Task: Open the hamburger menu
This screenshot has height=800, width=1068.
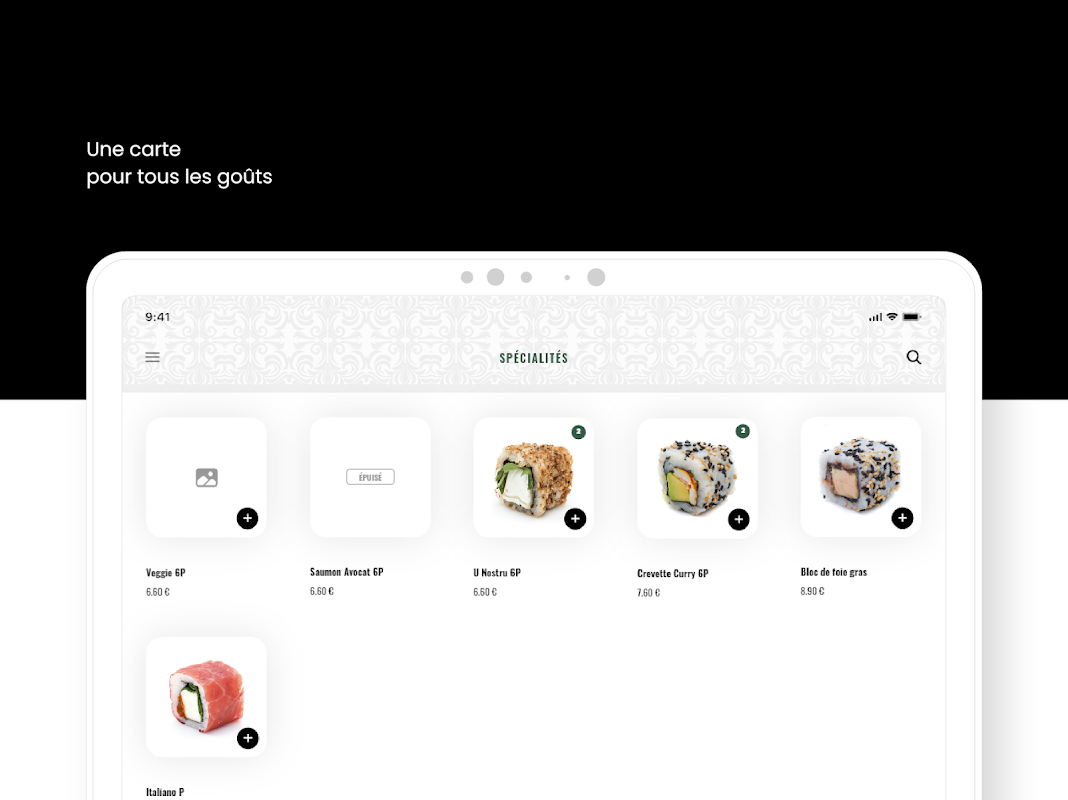Action: (x=153, y=357)
